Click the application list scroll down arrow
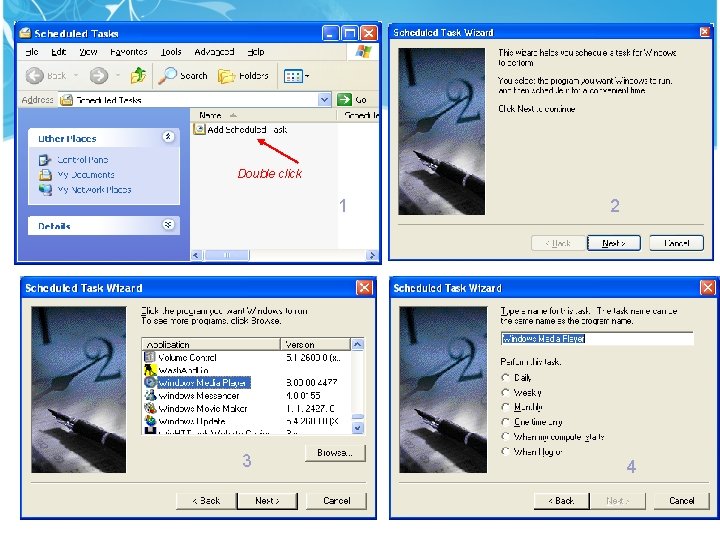The width and height of the screenshot is (720, 540). pyautogui.click(x=357, y=428)
